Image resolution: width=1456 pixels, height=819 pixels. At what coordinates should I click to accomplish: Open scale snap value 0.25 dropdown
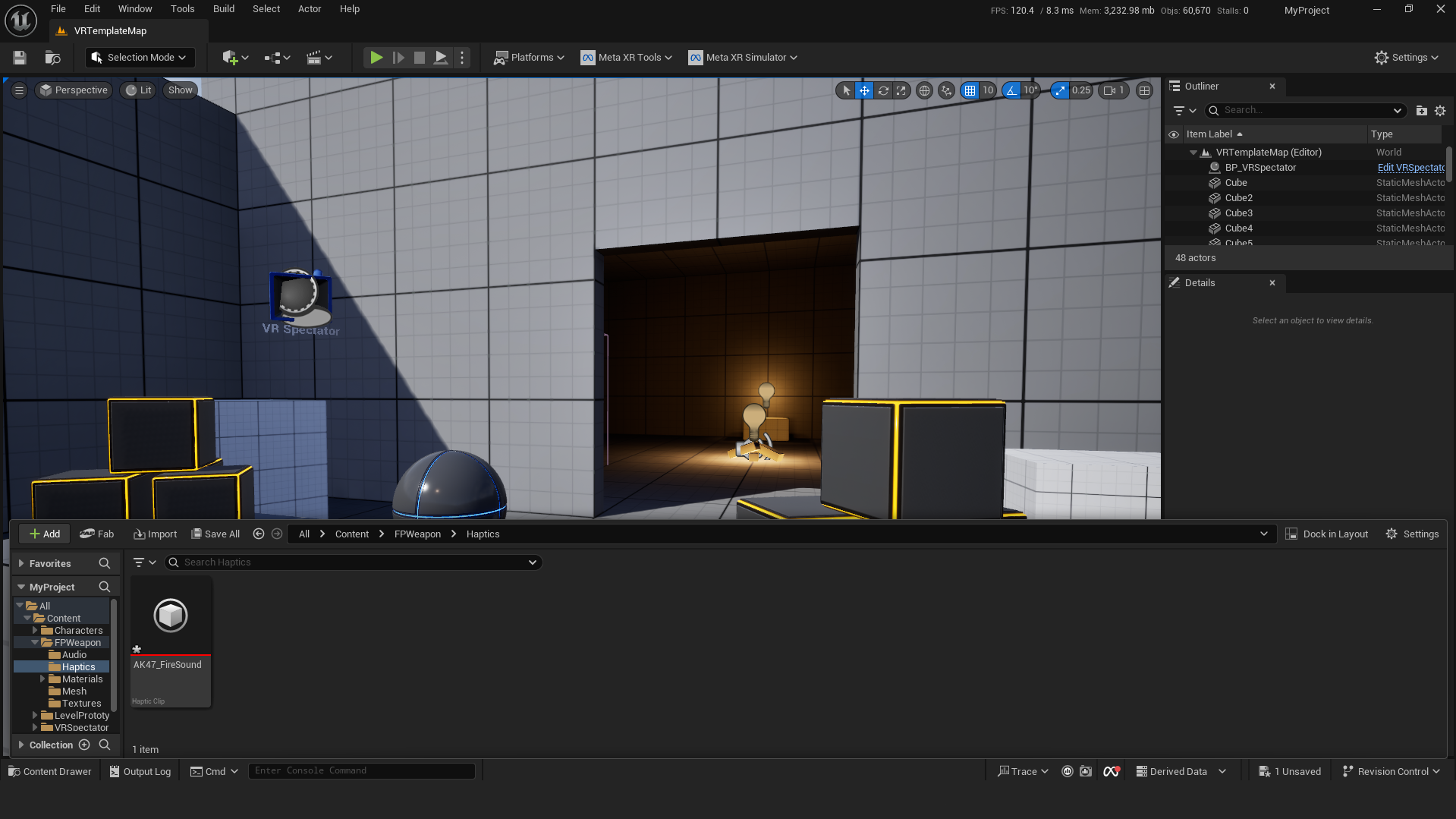click(1081, 90)
